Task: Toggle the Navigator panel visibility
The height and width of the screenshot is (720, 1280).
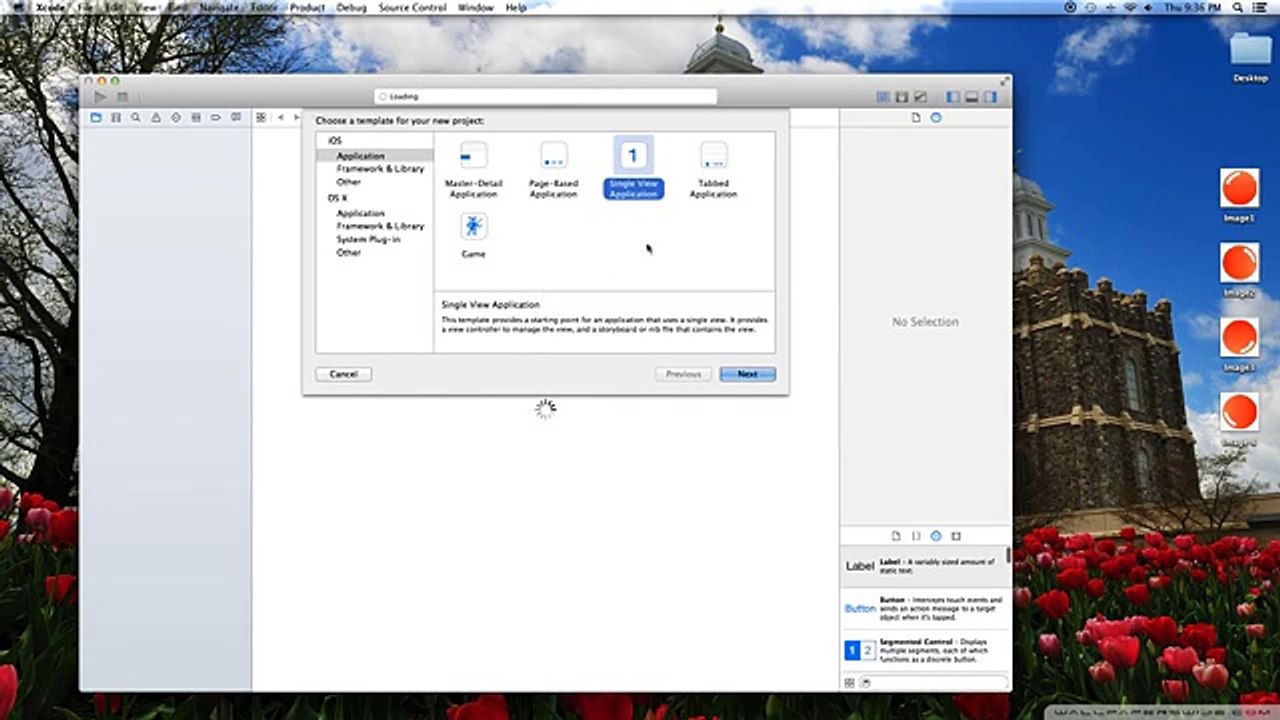Action: pos(952,97)
